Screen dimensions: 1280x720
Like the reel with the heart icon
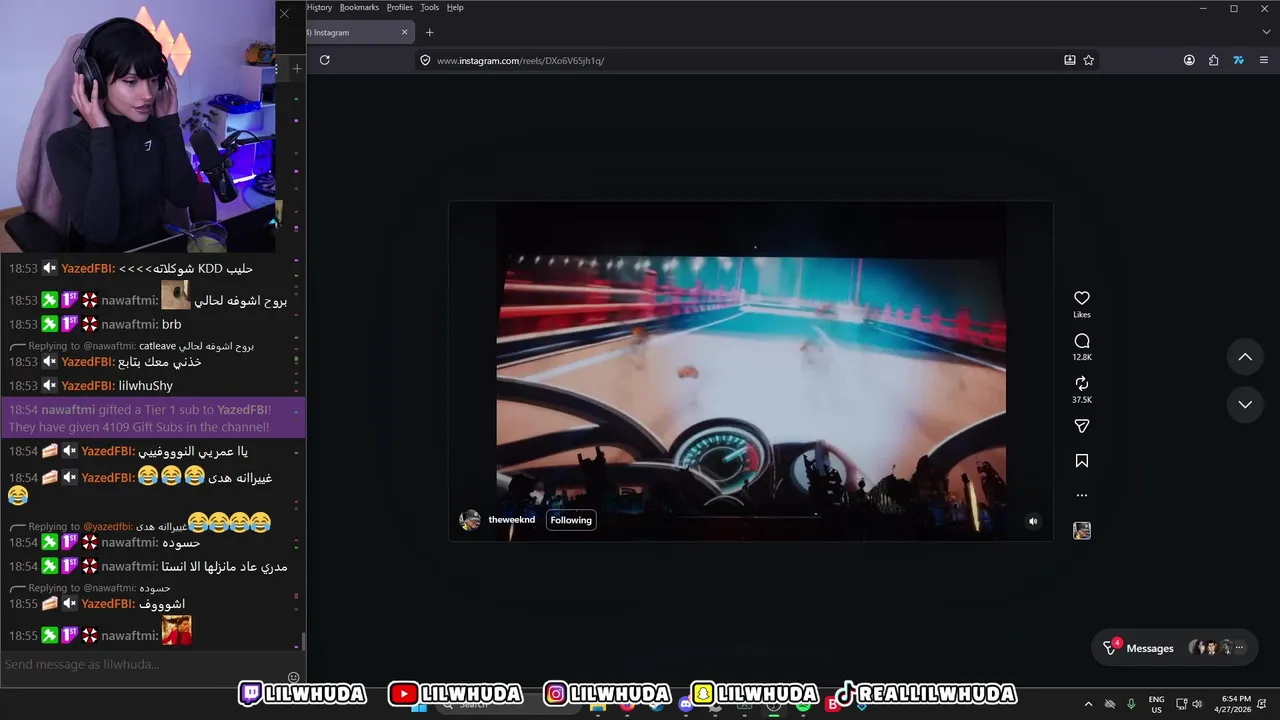[x=1081, y=298]
